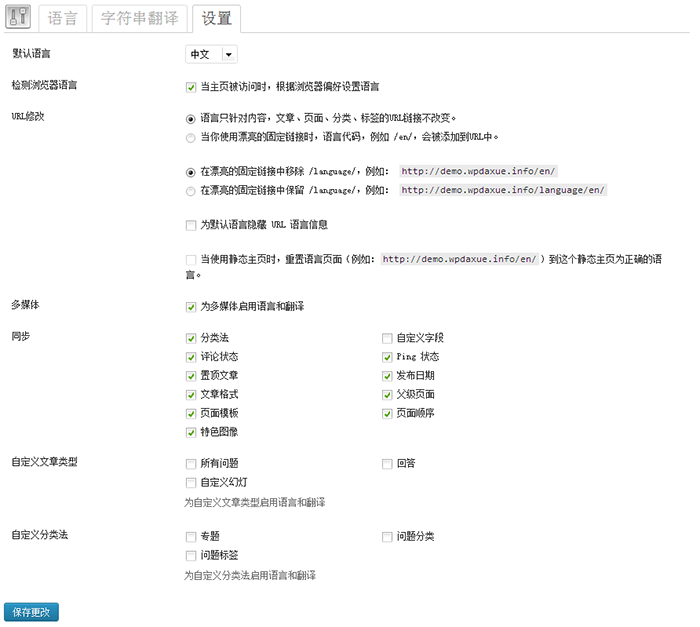
Task: Enable the static homepage redirect checkbox
Action: (191, 258)
